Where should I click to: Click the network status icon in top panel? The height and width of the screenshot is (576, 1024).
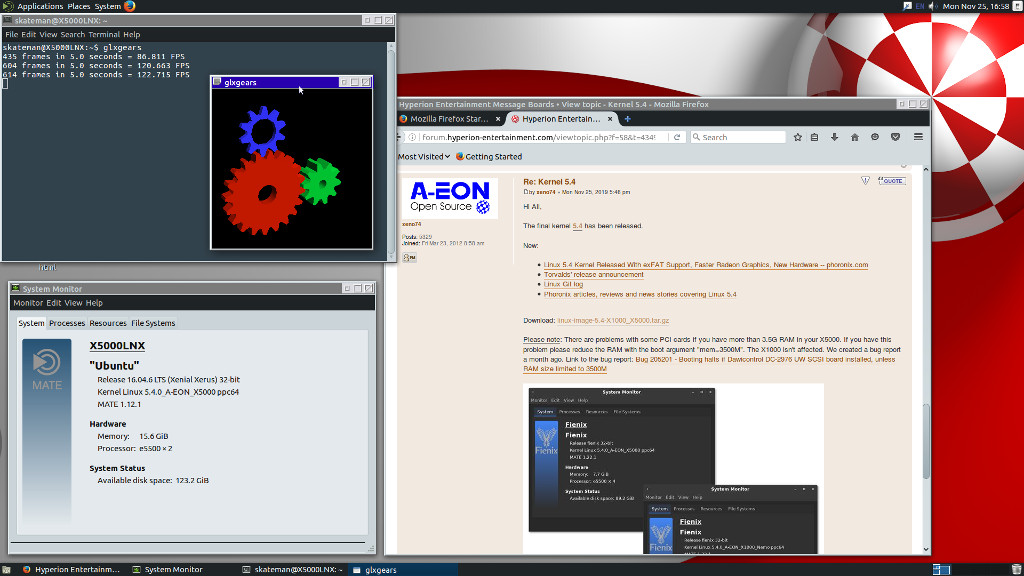[x=908, y=6]
